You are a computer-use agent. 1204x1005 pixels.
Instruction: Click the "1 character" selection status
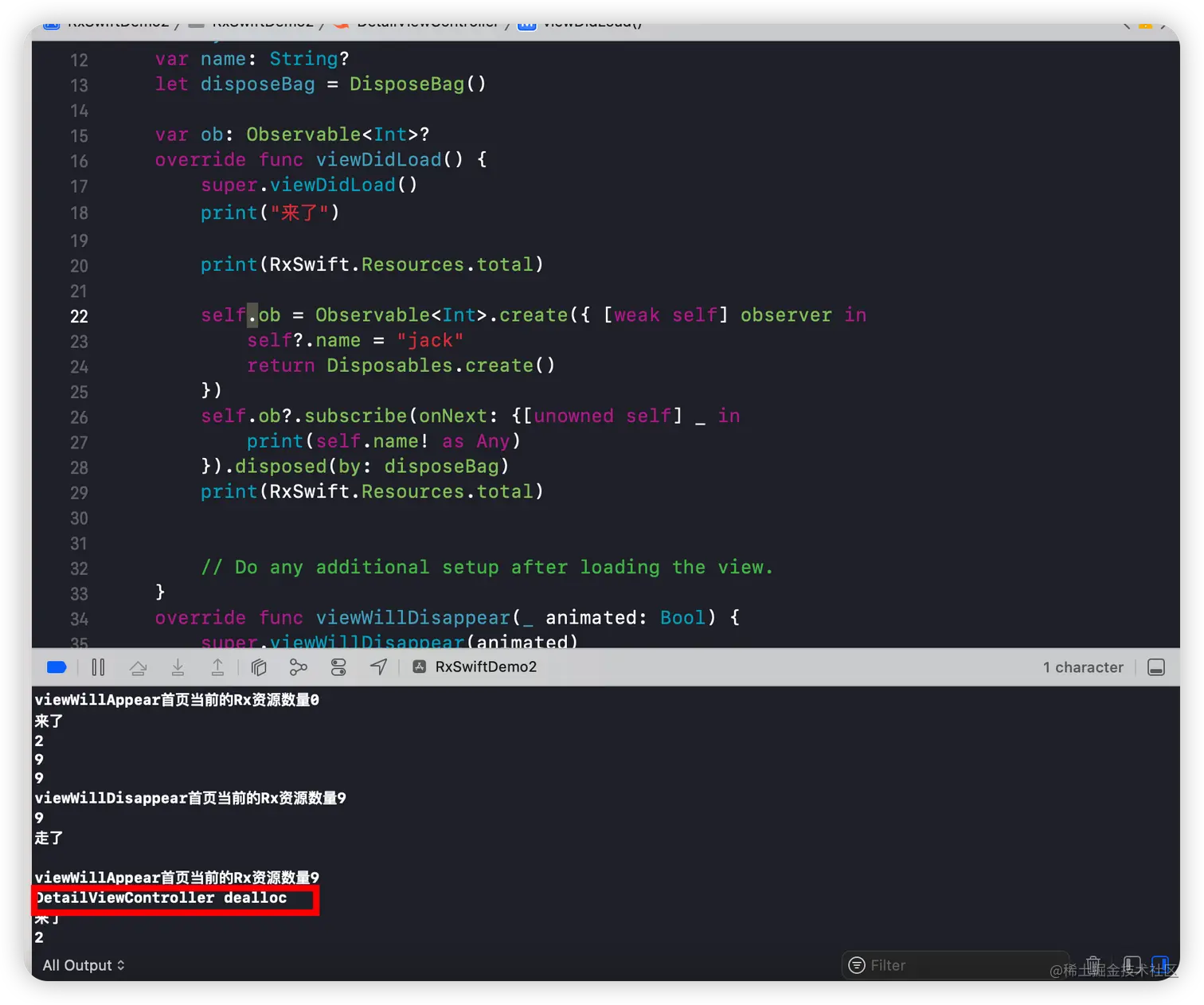(1083, 667)
